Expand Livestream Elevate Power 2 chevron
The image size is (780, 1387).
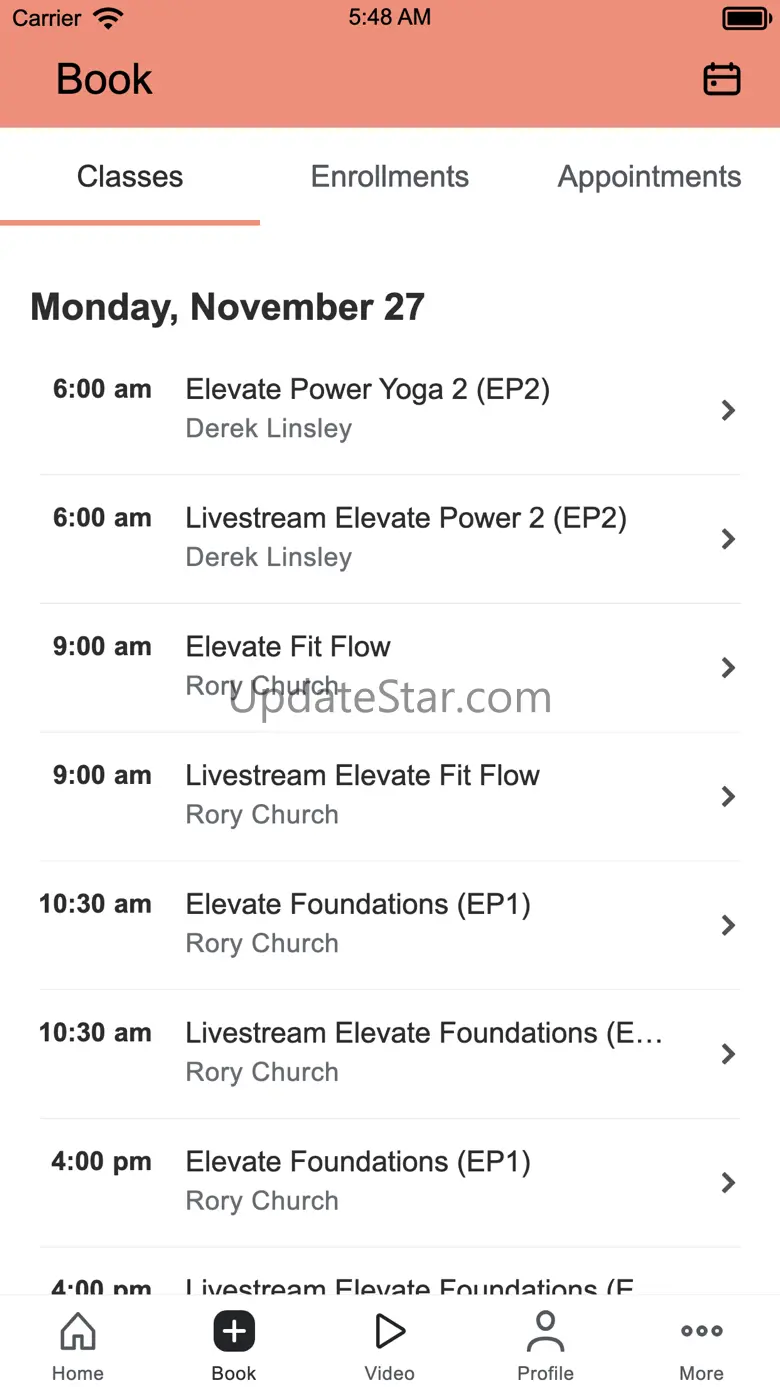728,539
